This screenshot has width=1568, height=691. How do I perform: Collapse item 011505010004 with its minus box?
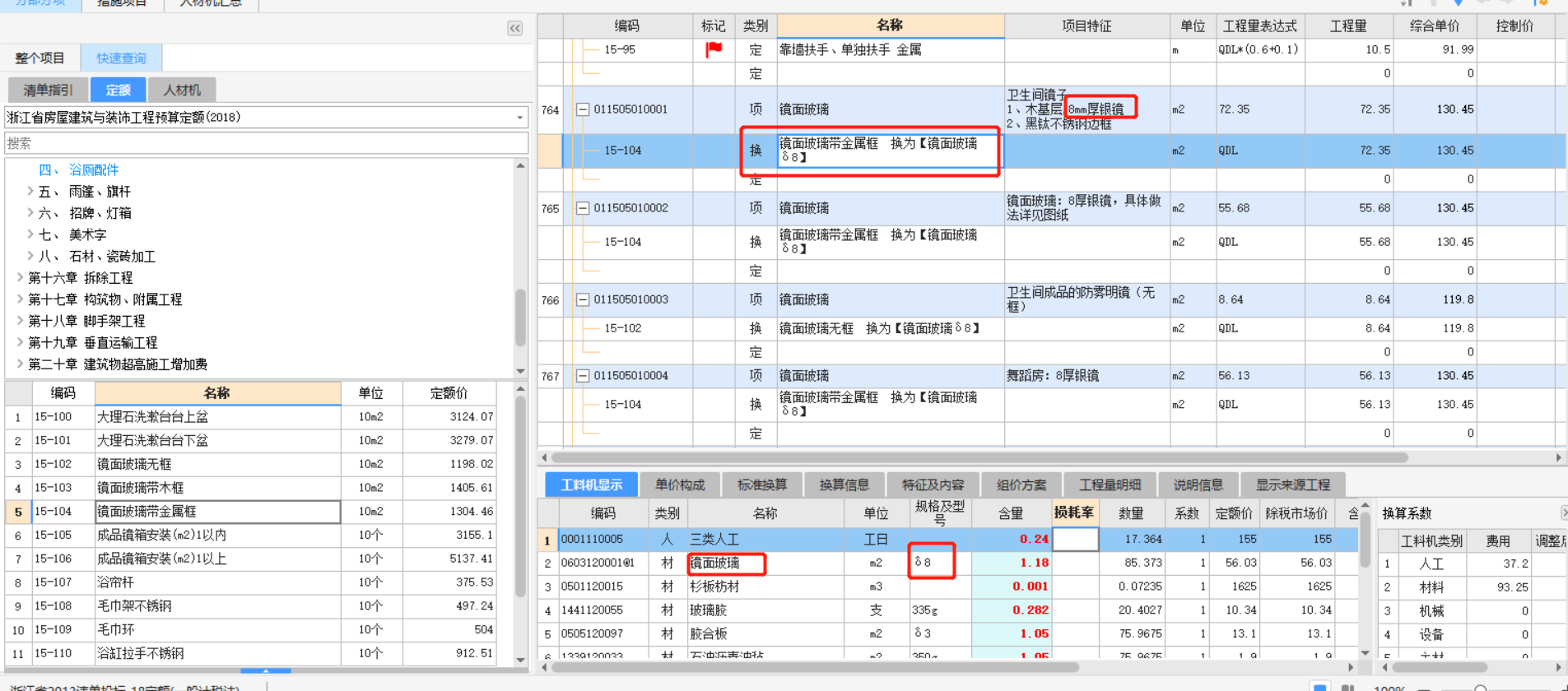coord(582,376)
